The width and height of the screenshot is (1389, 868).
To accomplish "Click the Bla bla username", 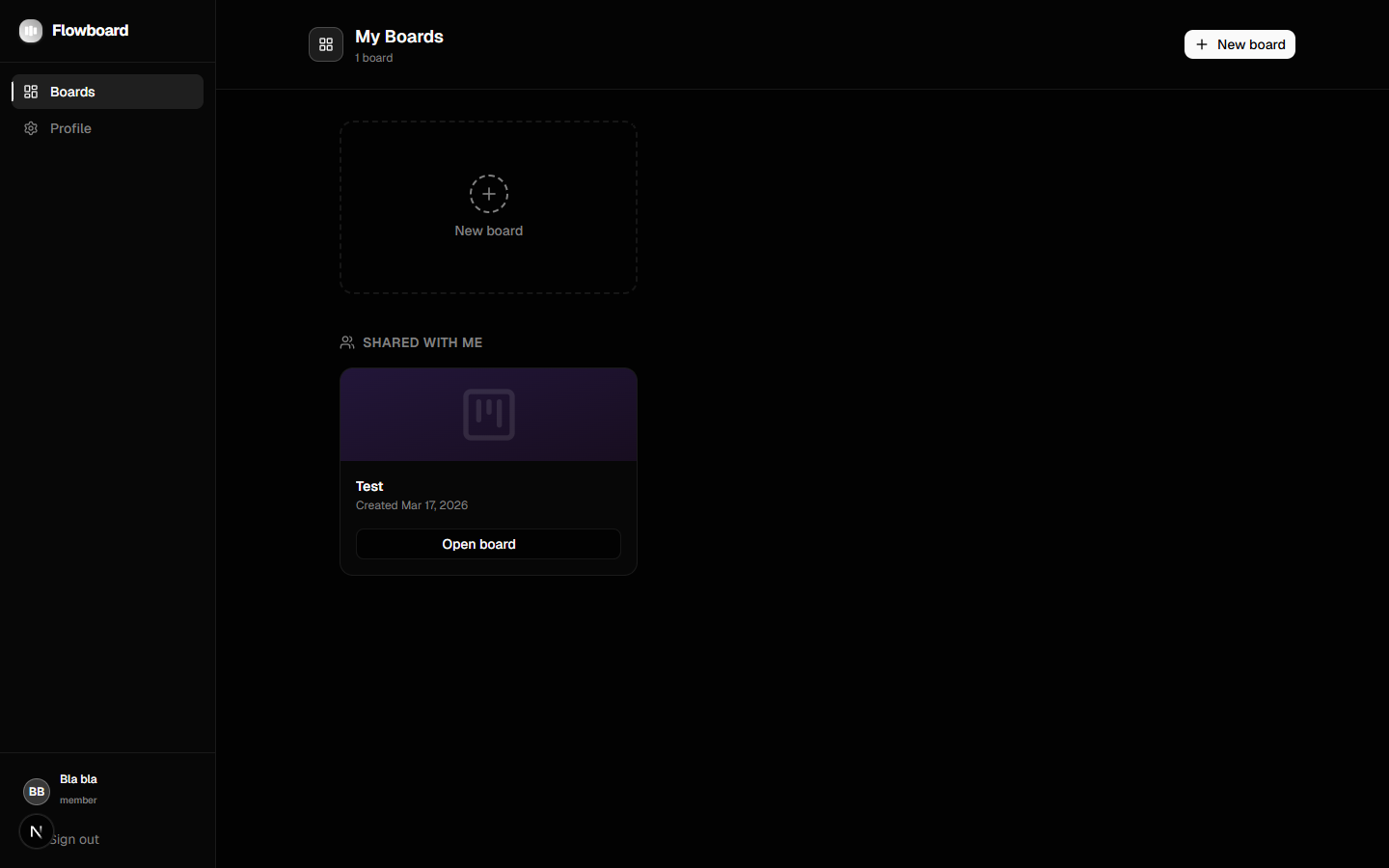I will [x=78, y=779].
